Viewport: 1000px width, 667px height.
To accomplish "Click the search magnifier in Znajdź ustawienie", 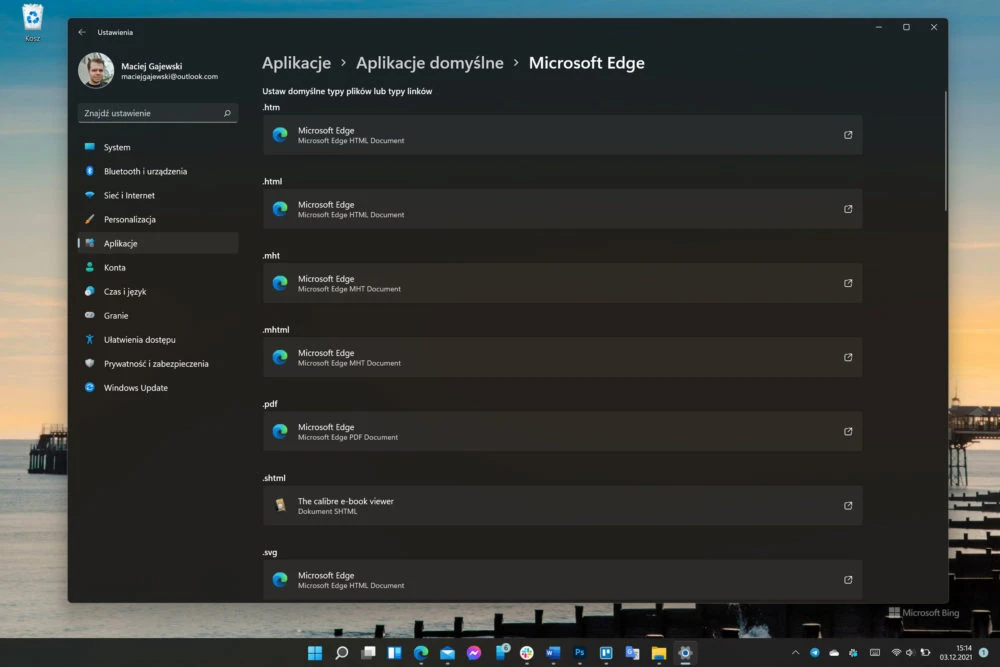I will (x=227, y=113).
